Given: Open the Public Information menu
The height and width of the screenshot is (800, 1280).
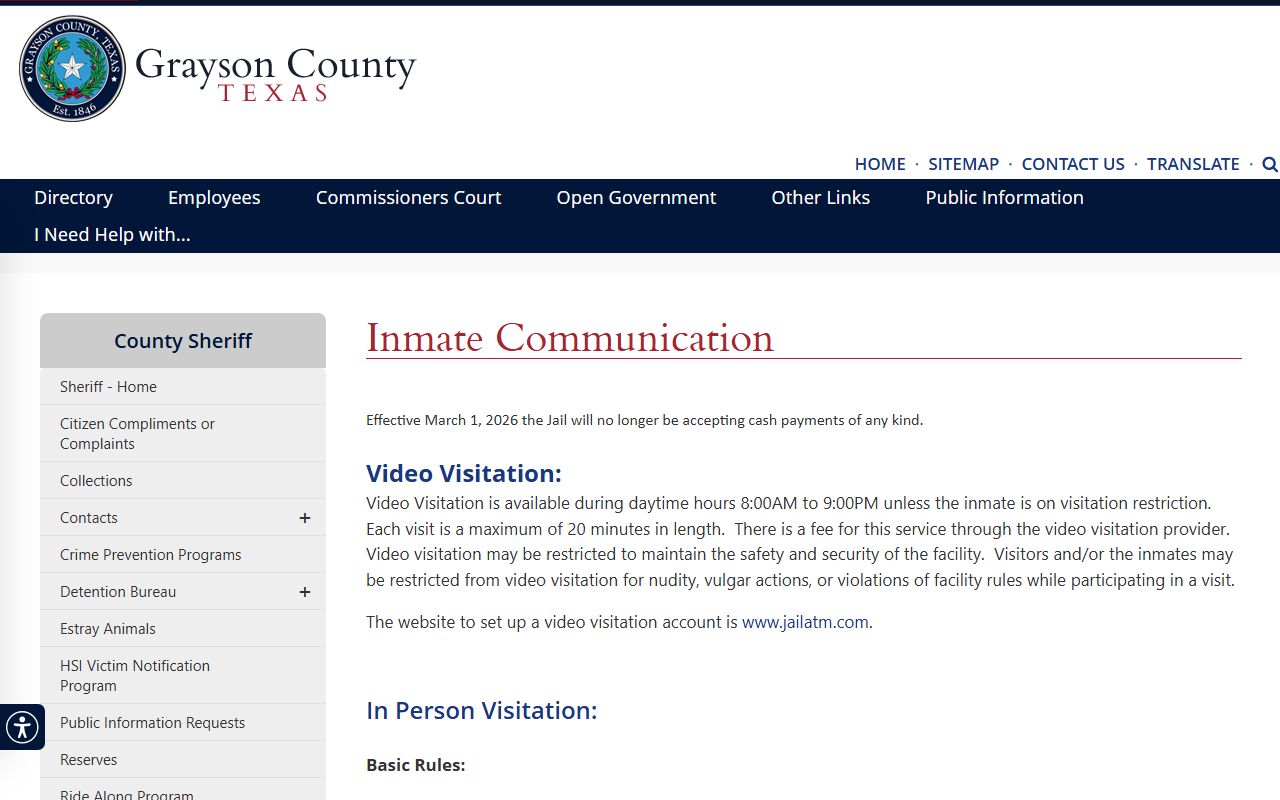Looking at the screenshot, I should [1004, 198].
